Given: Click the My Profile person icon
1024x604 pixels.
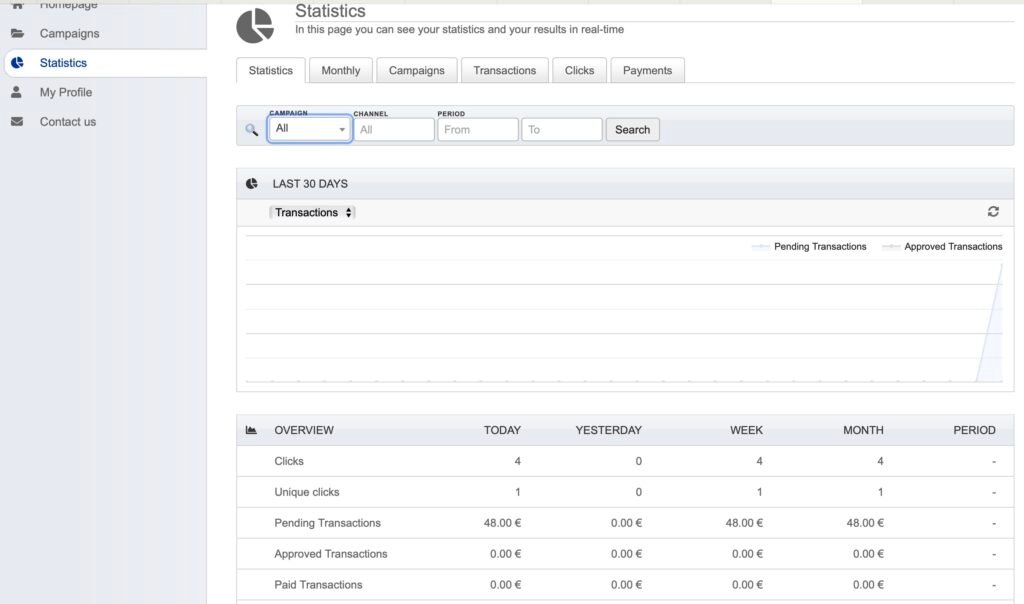Looking at the screenshot, I should coord(17,92).
